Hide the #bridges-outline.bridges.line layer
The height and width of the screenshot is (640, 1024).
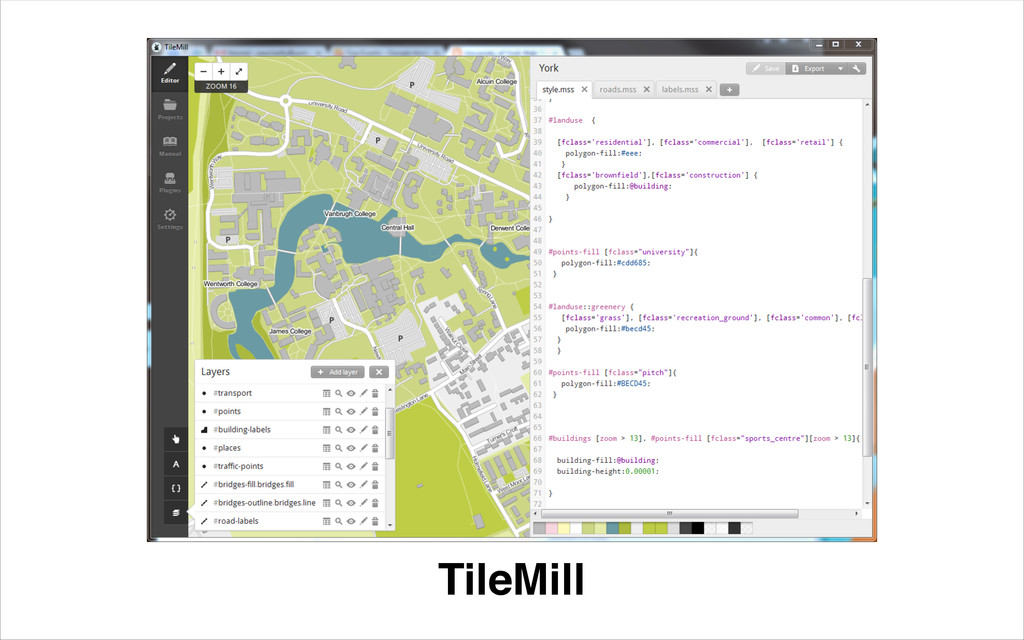coord(351,503)
